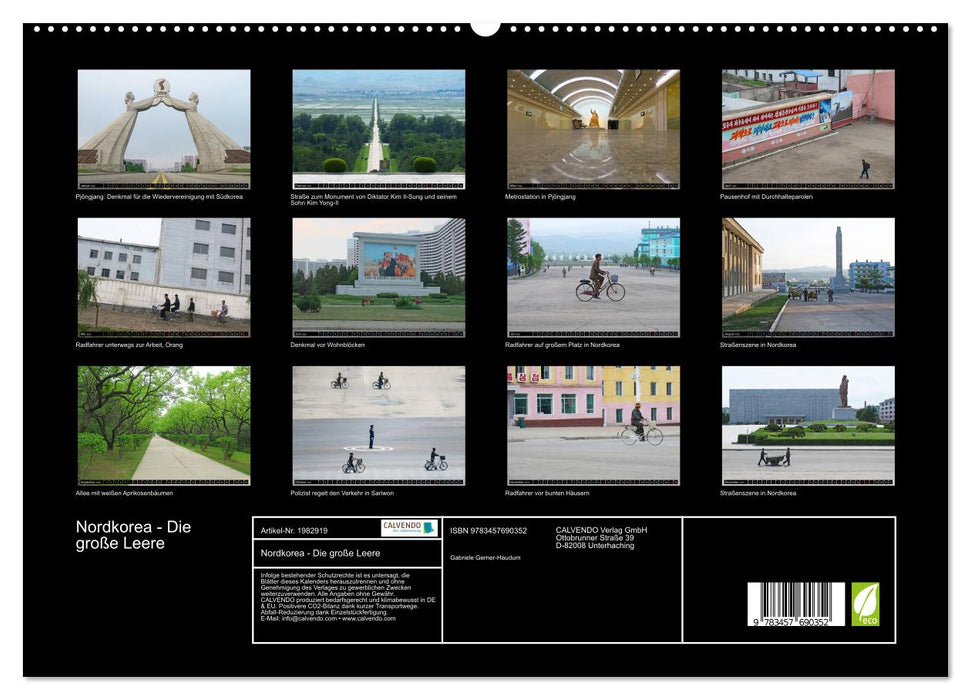The height and width of the screenshot is (700, 971).
Task: Click the info@calvendo.com email address
Action: (x=310, y=616)
